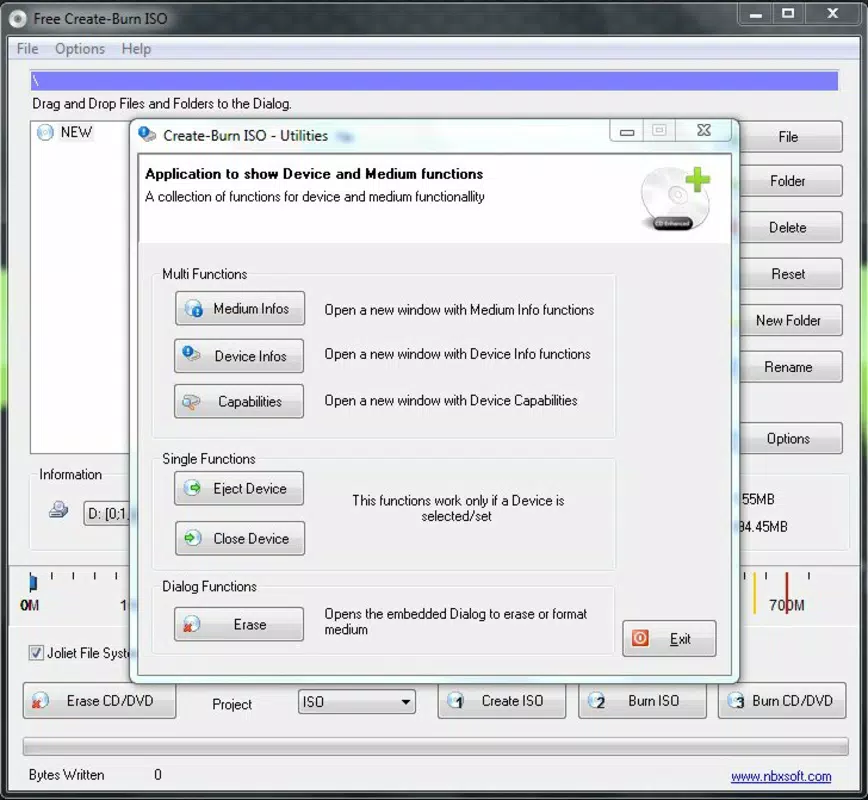Image resolution: width=868 pixels, height=800 pixels.
Task: Click the Free Create-Burn ISO title icon
Action: pos(18,19)
